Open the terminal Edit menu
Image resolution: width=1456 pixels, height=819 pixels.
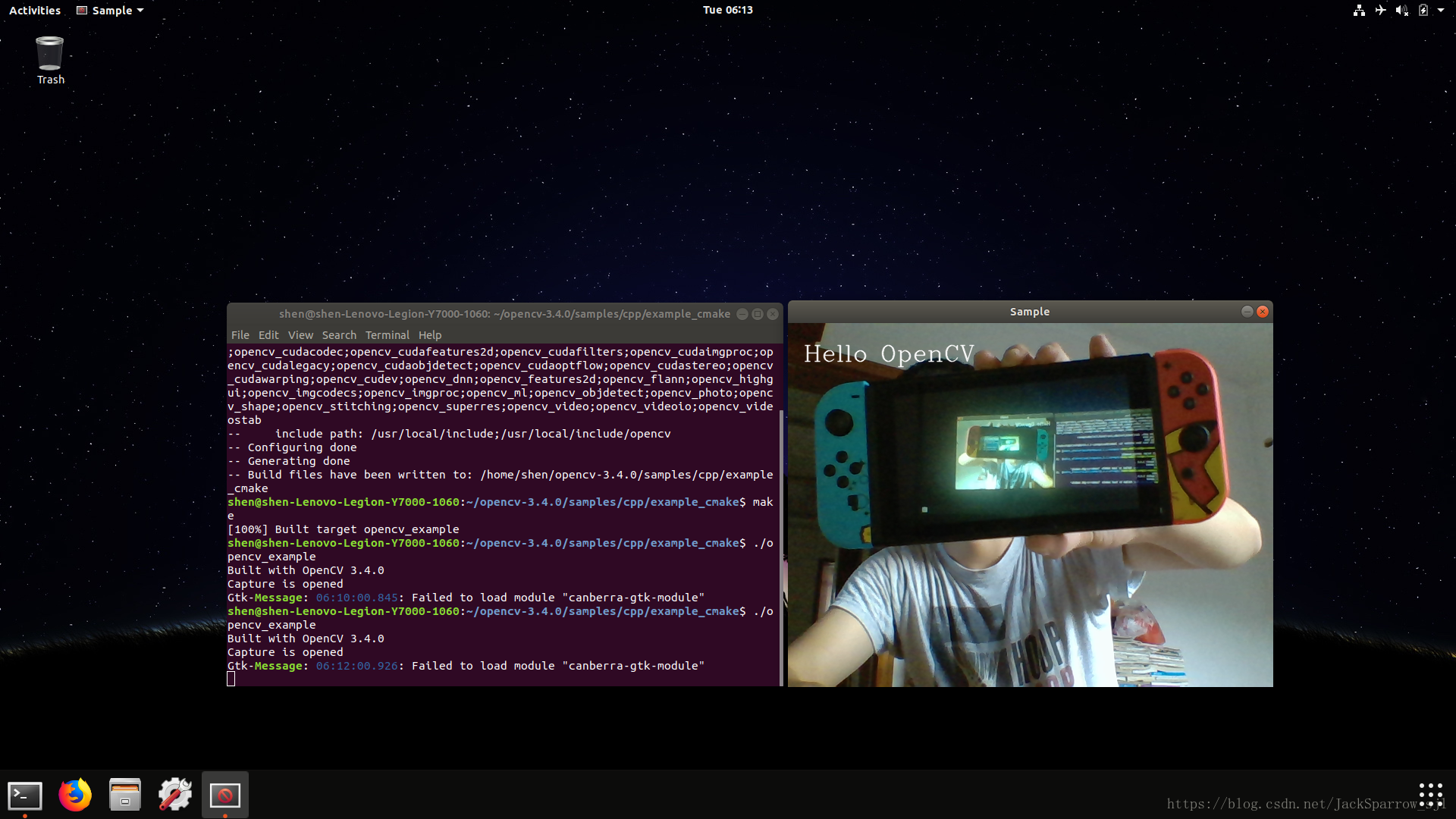click(x=268, y=335)
